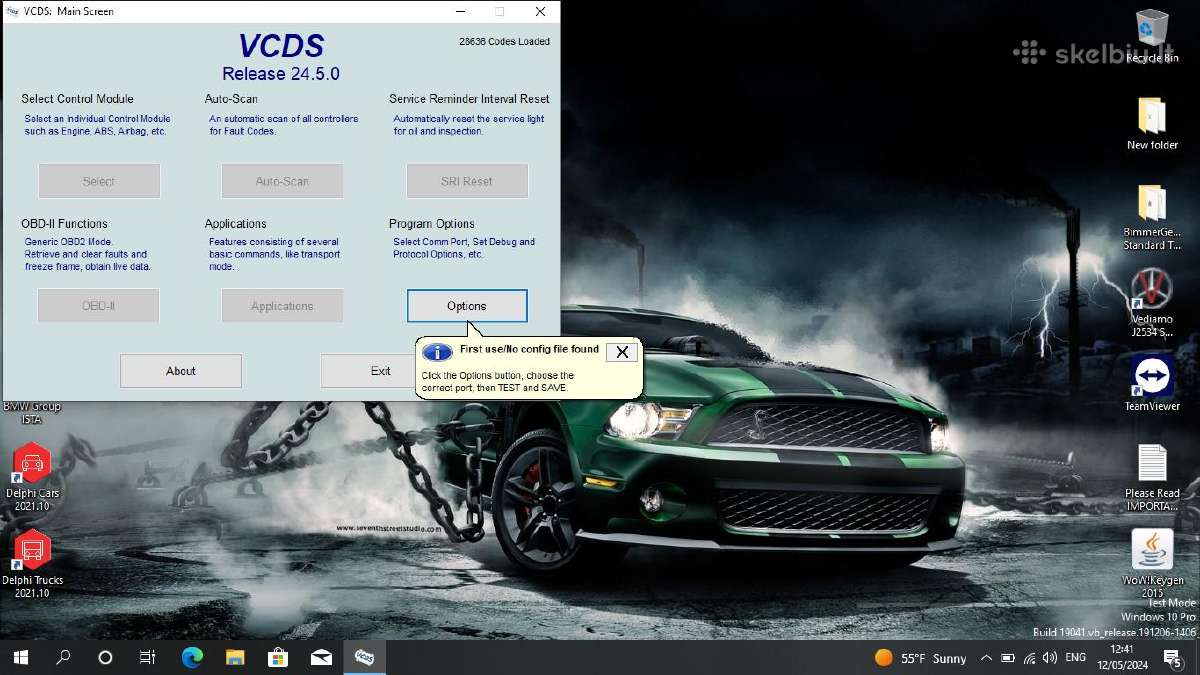Minimize the VCDS Main Screen window
This screenshot has height=675, width=1200.
pyautogui.click(x=459, y=12)
